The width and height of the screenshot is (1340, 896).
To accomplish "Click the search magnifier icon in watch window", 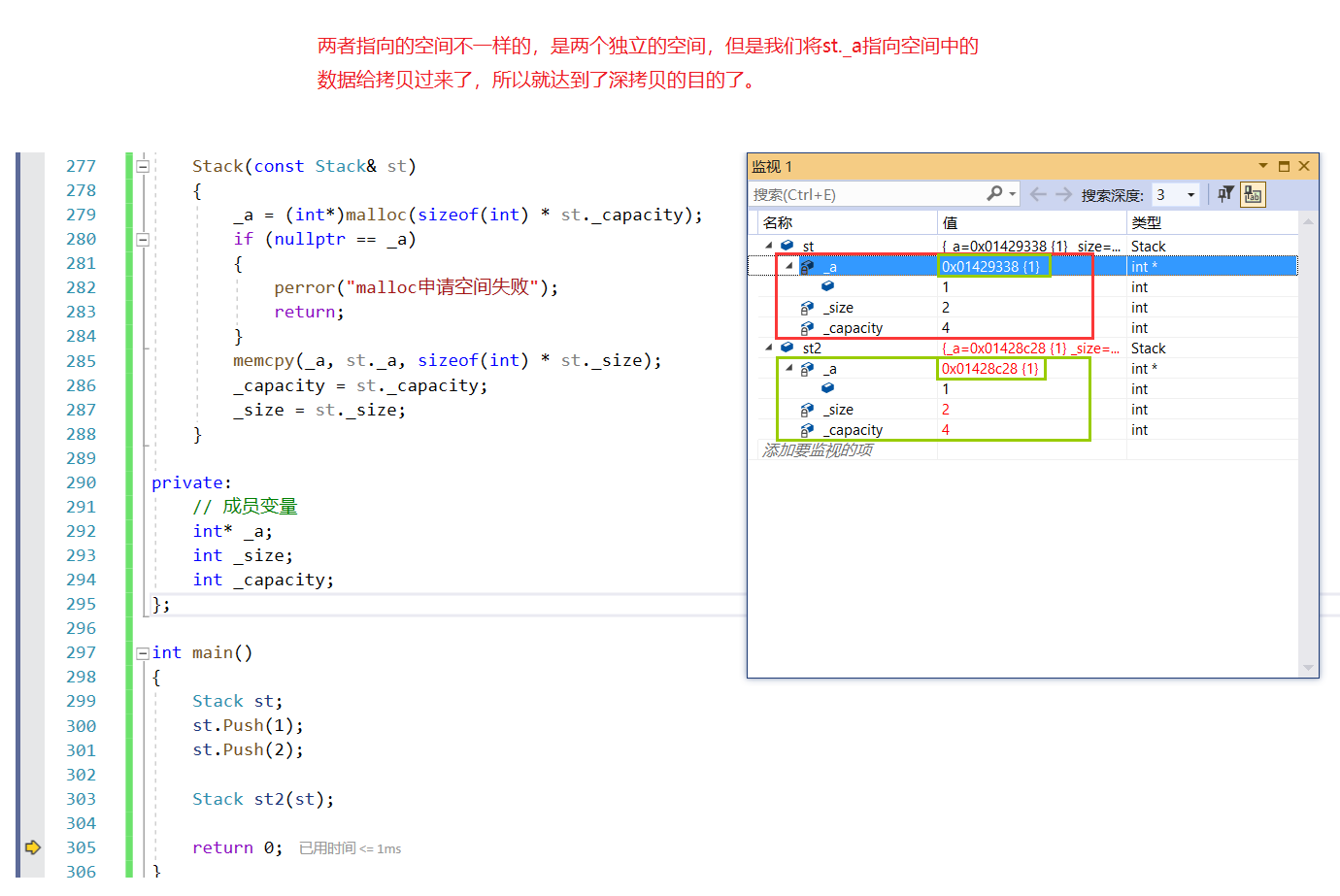I will tap(994, 194).
